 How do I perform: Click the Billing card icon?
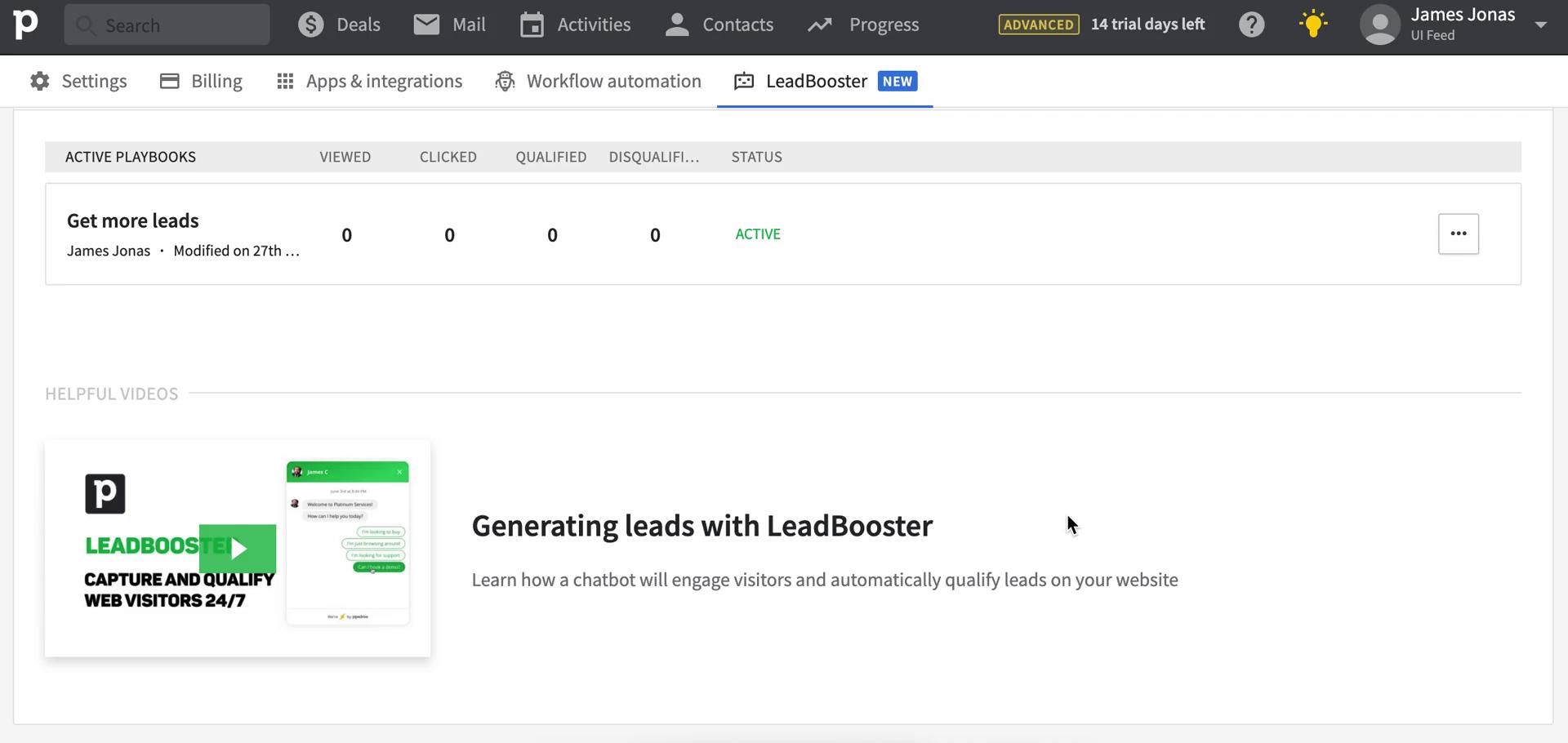pos(170,81)
